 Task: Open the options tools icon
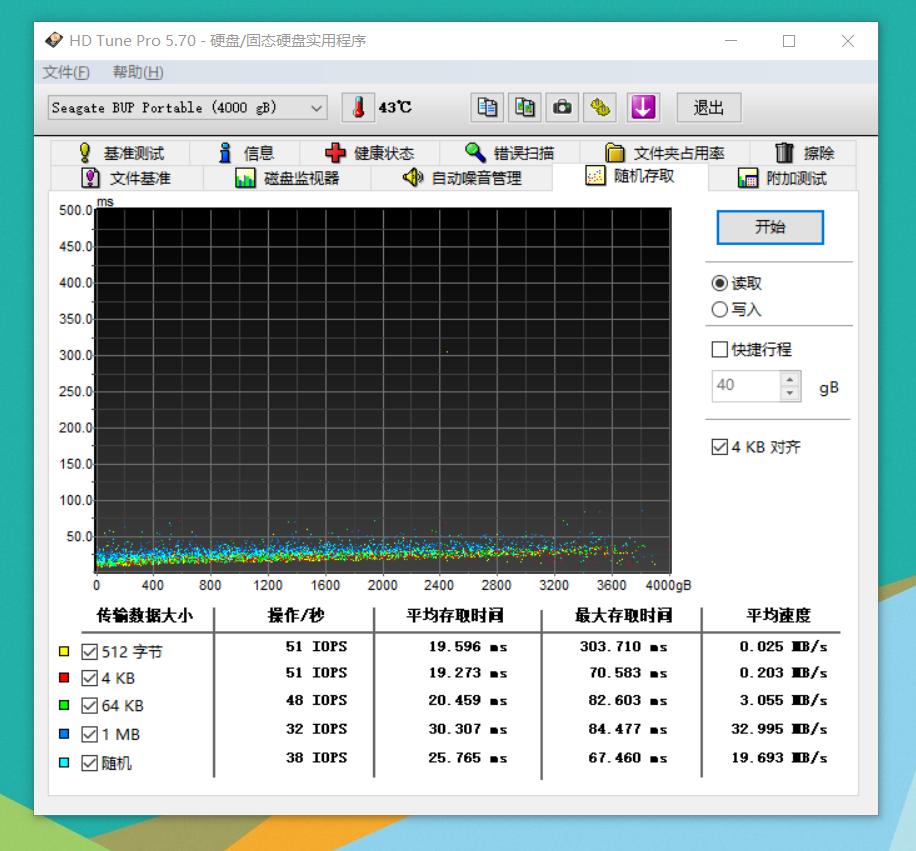[600, 107]
